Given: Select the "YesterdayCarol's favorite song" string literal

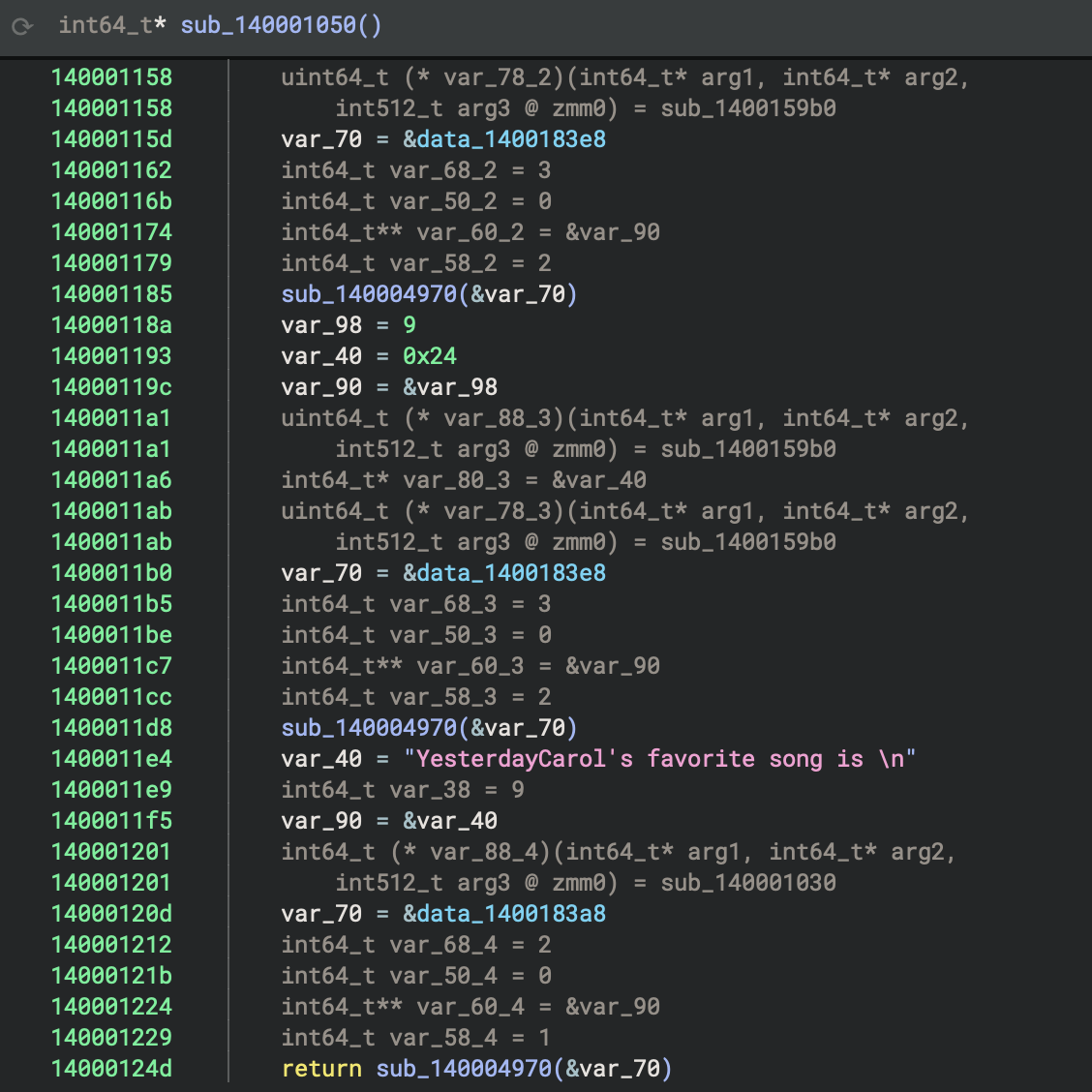Looking at the screenshot, I should 660,759.
